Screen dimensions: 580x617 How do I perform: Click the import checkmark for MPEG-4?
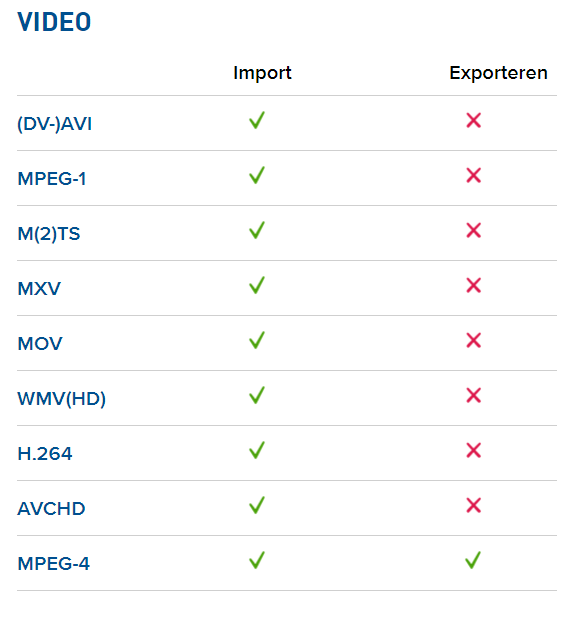[257, 560]
